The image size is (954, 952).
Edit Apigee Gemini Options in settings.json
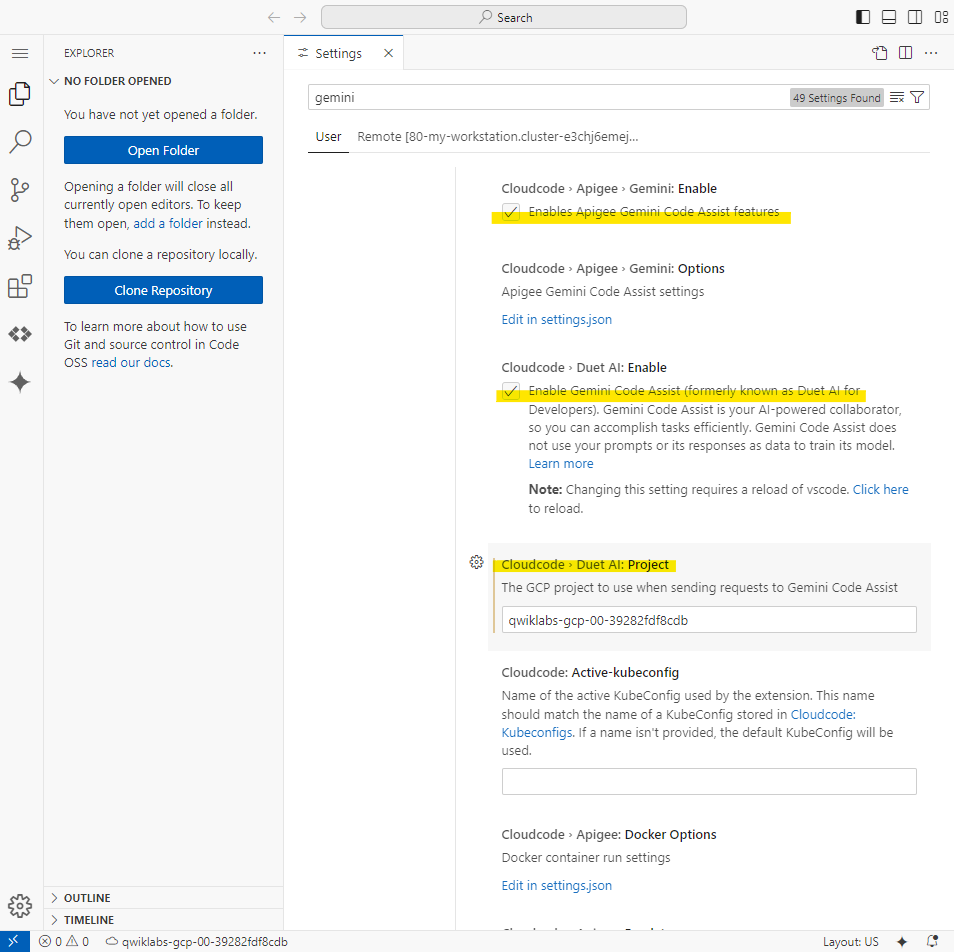tap(557, 320)
